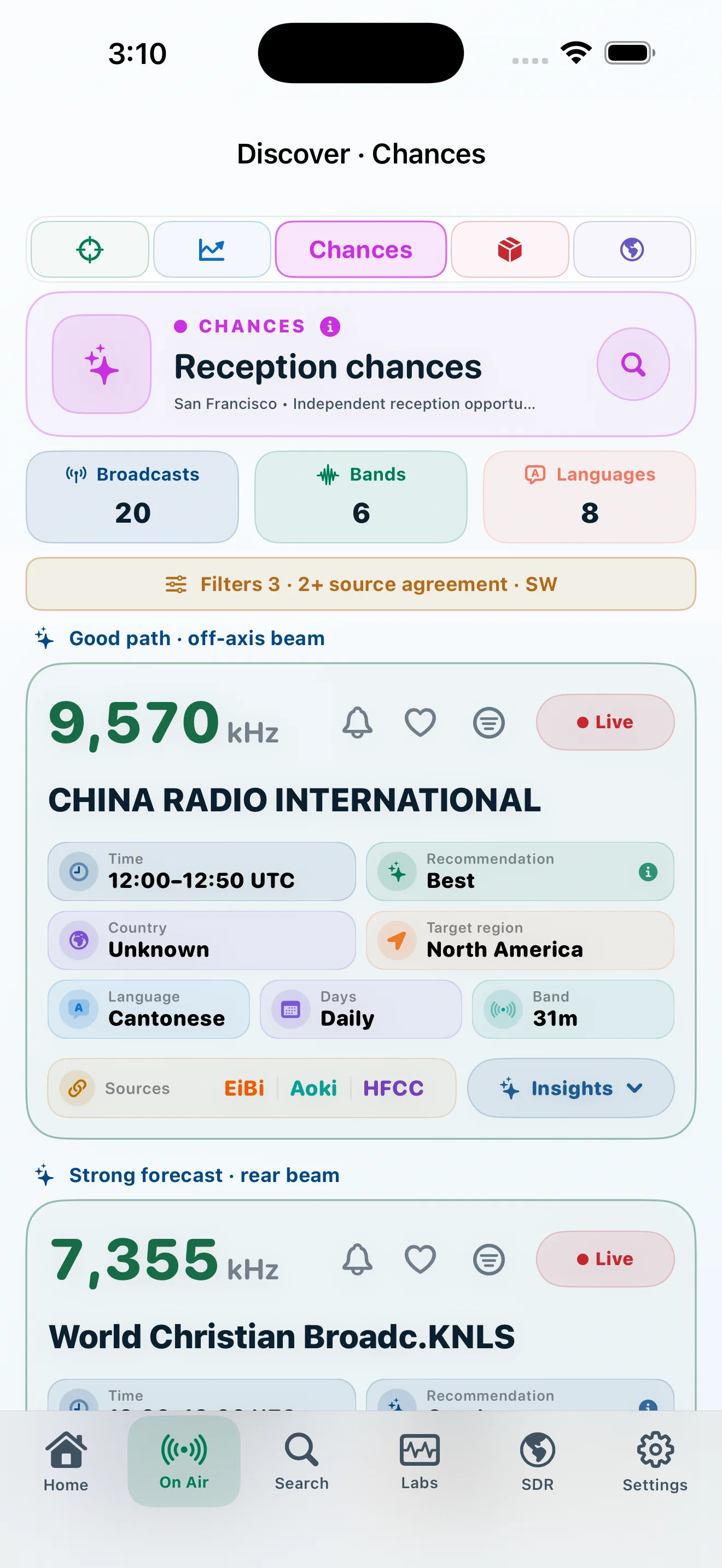Open the Search tab in bottom bar

pos(301,1462)
